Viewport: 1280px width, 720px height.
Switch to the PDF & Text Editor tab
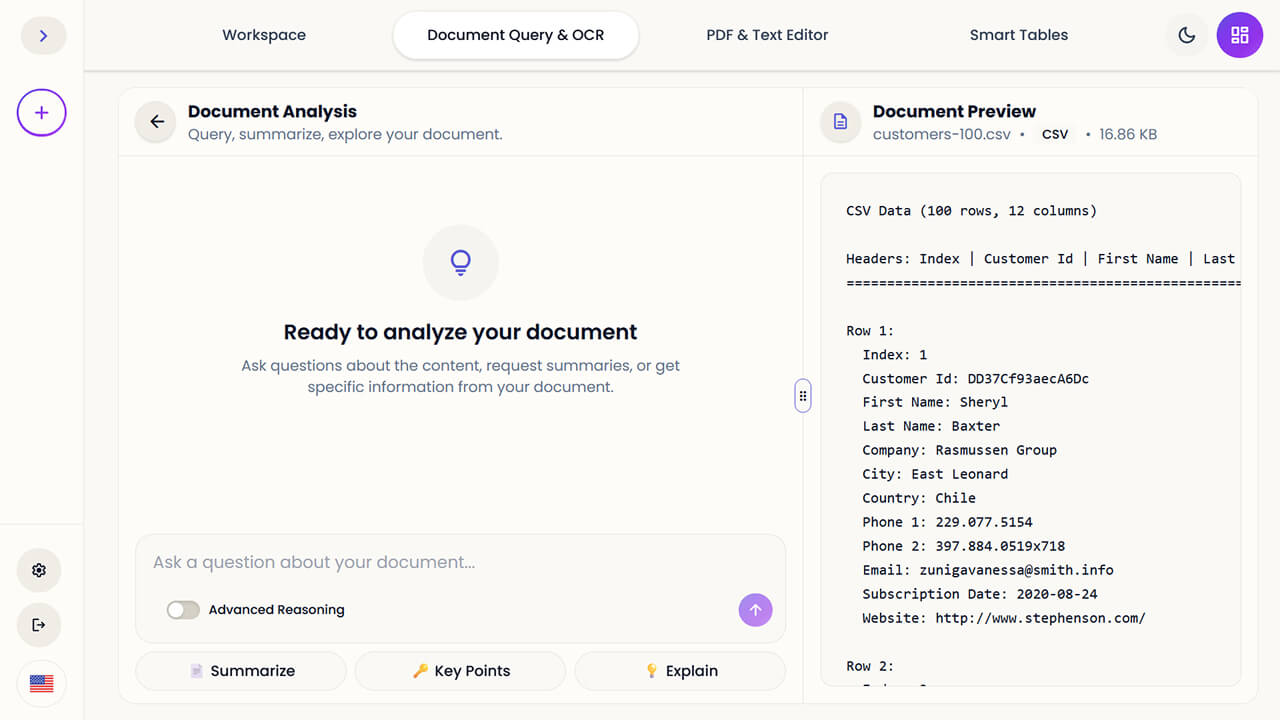coord(767,34)
